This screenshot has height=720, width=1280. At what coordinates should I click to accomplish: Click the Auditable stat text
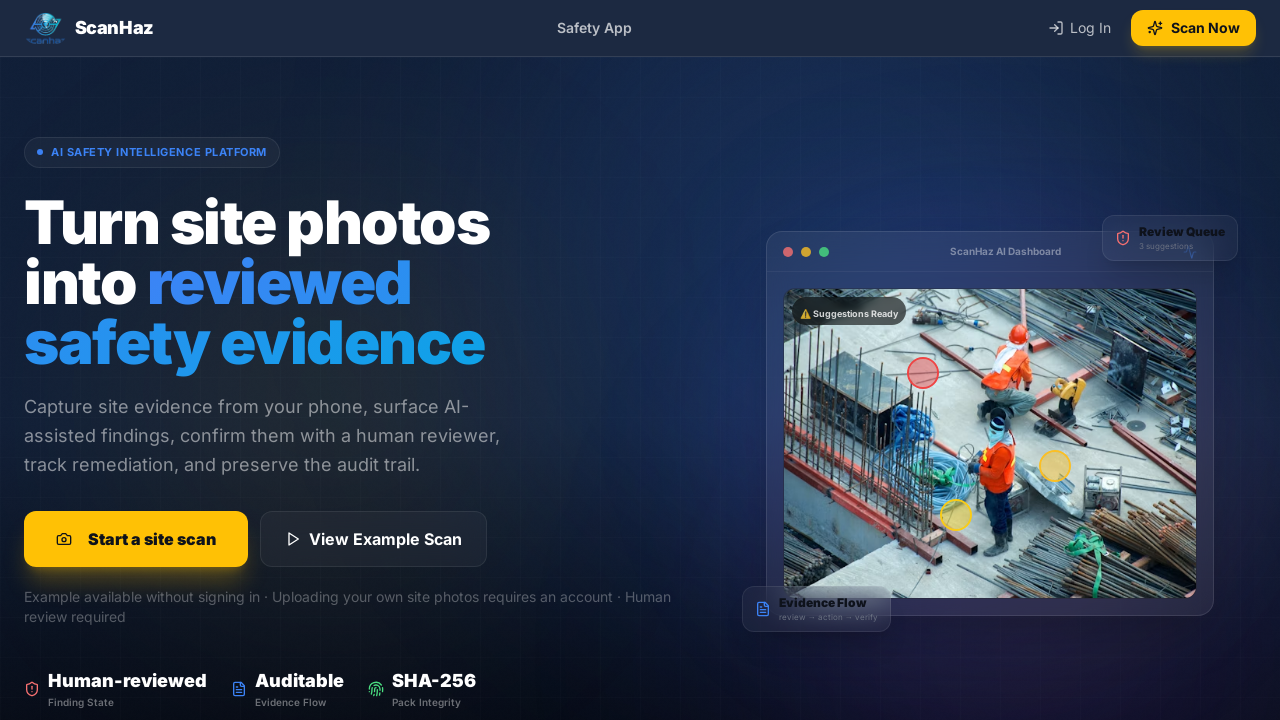coord(299,681)
